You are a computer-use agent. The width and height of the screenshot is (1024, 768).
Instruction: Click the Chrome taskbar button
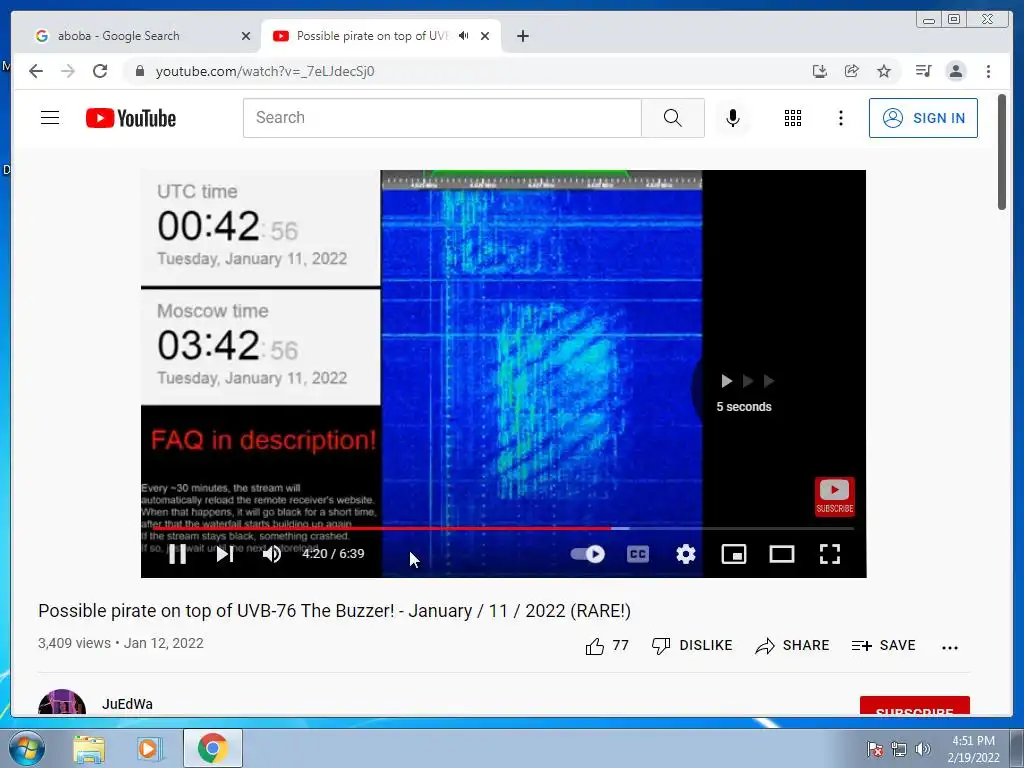pos(212,748)
